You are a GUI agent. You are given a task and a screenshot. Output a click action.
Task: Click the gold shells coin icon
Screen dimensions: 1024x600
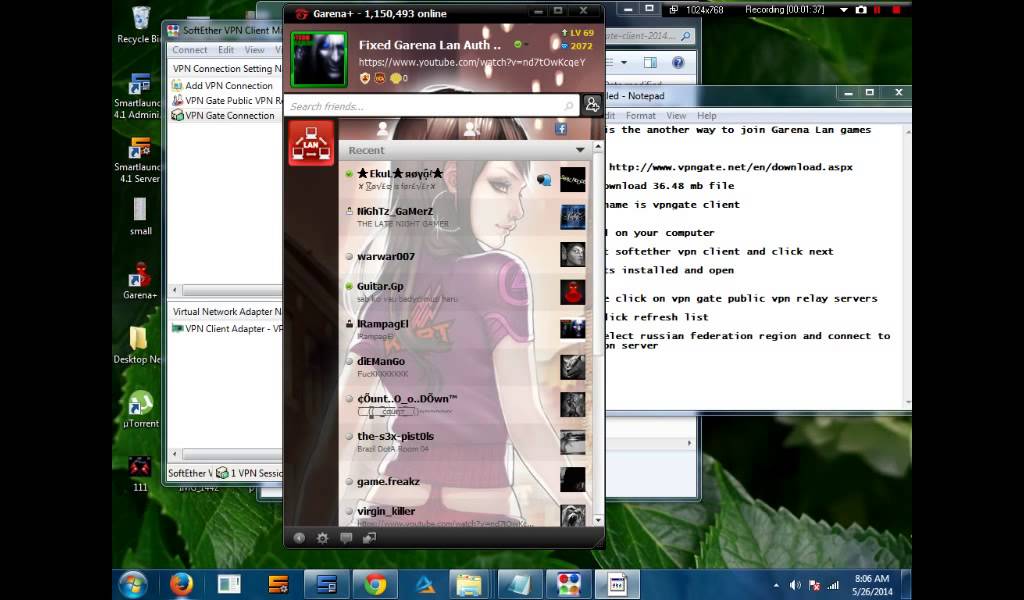[x=395, y=78]
